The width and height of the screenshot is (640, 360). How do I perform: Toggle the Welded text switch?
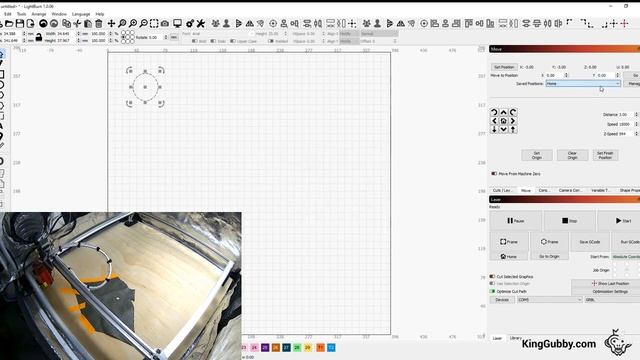click(271, 41)
